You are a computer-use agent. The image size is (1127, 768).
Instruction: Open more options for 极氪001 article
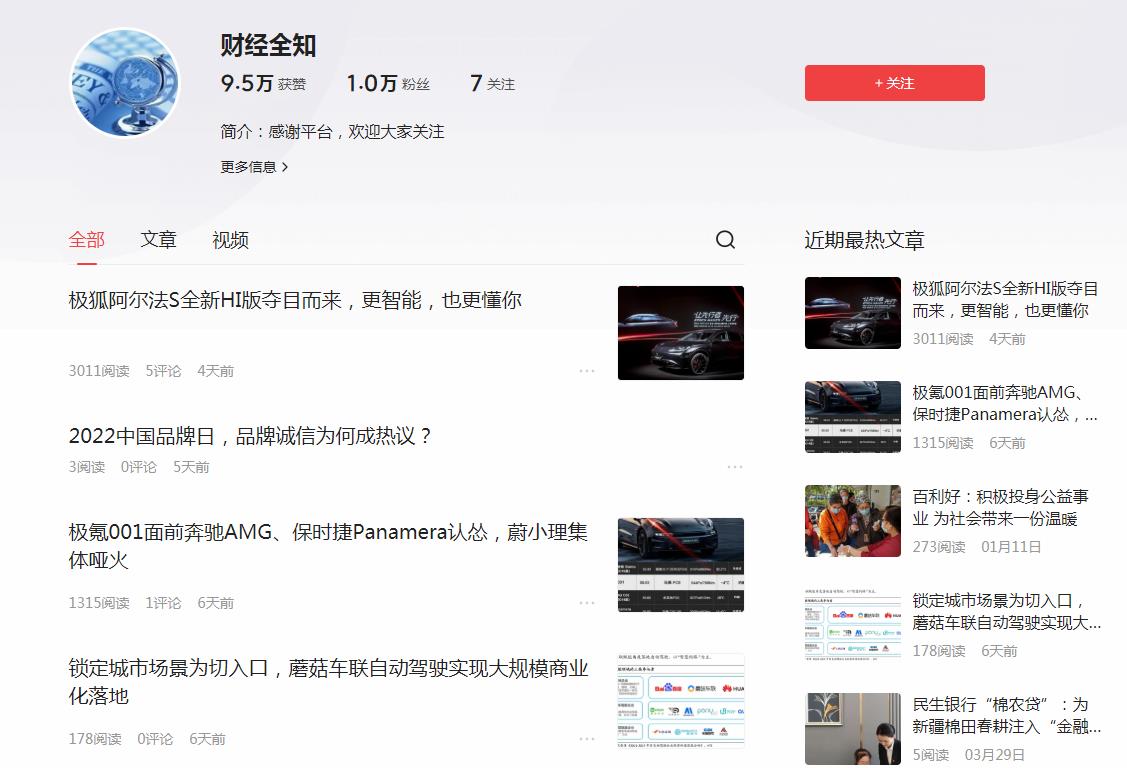(586, 603)
